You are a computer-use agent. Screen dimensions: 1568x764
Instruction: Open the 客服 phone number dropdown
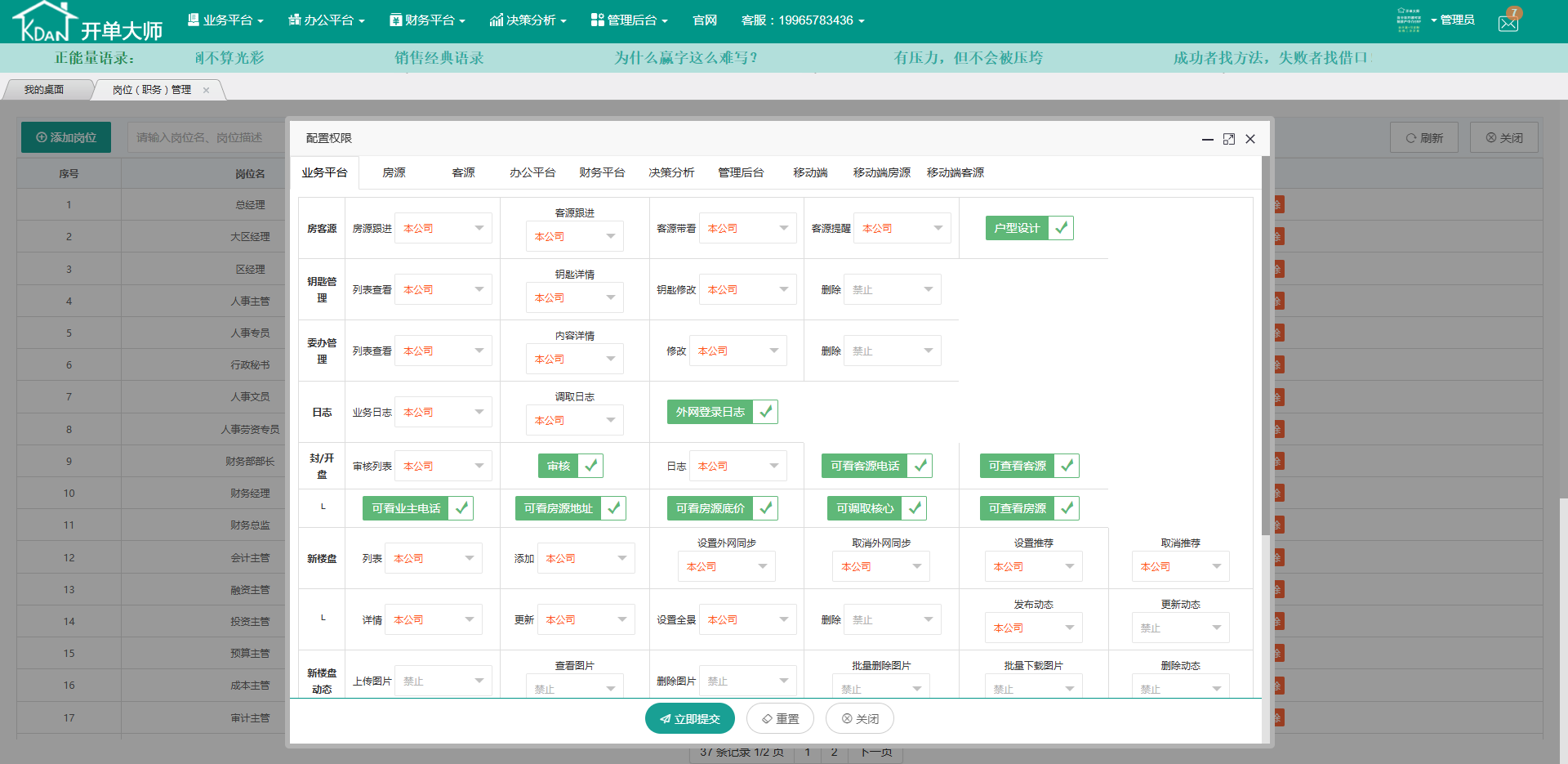[803, 20]
